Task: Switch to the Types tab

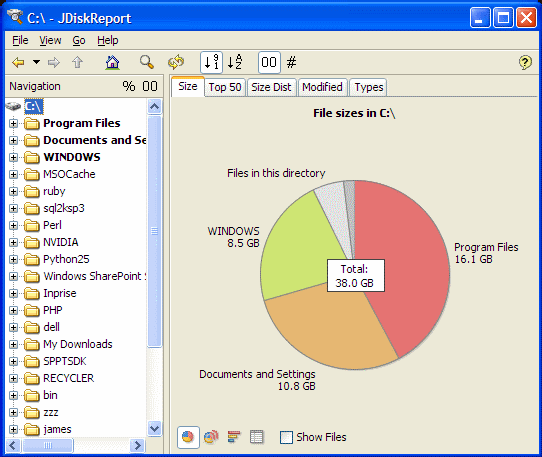Action: 368,87
